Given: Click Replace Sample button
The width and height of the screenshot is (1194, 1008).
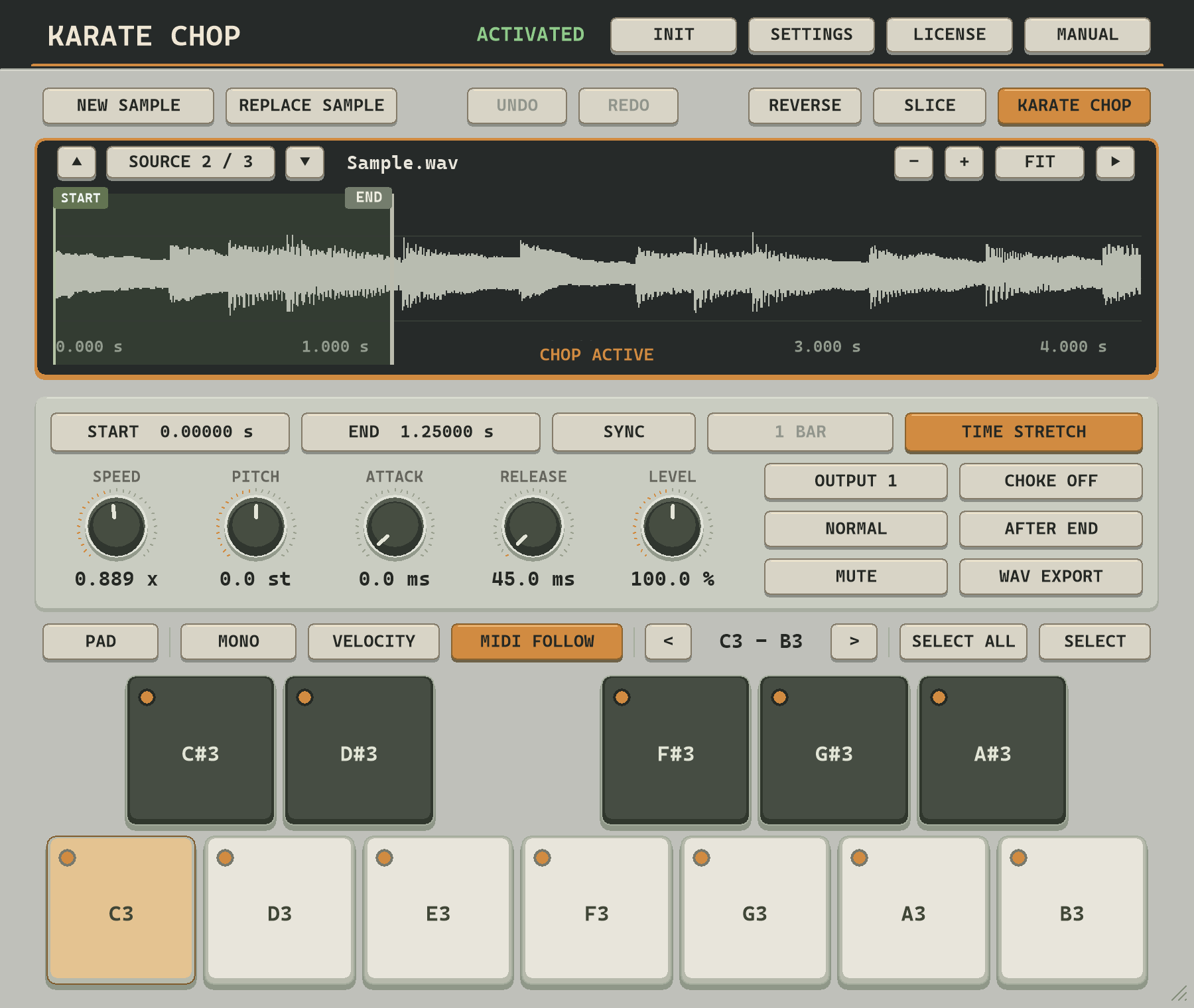Looking at the screenshot, I should 311,105.
